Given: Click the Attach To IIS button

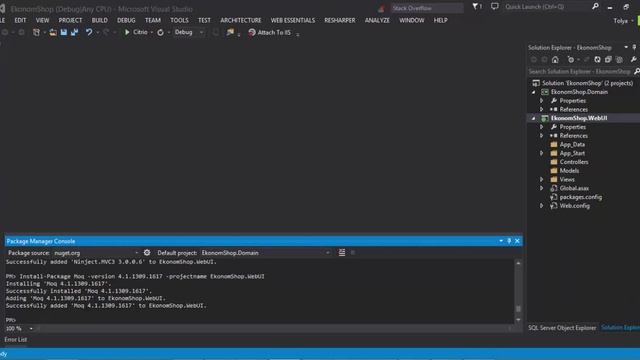Looking at the screenshot, I should [270, 32].
